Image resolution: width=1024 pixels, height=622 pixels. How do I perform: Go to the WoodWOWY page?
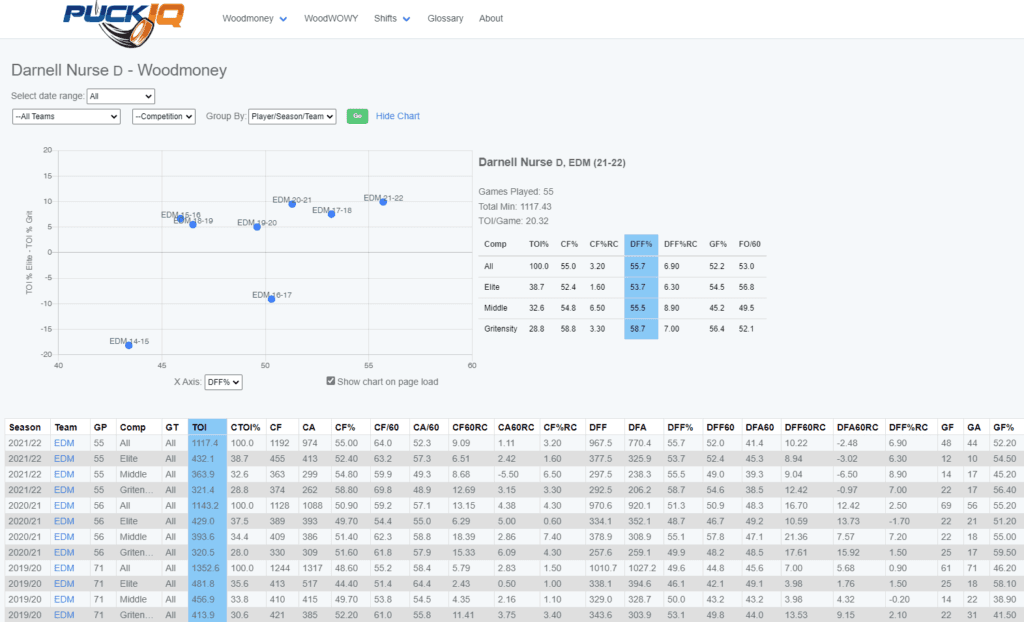330,19
